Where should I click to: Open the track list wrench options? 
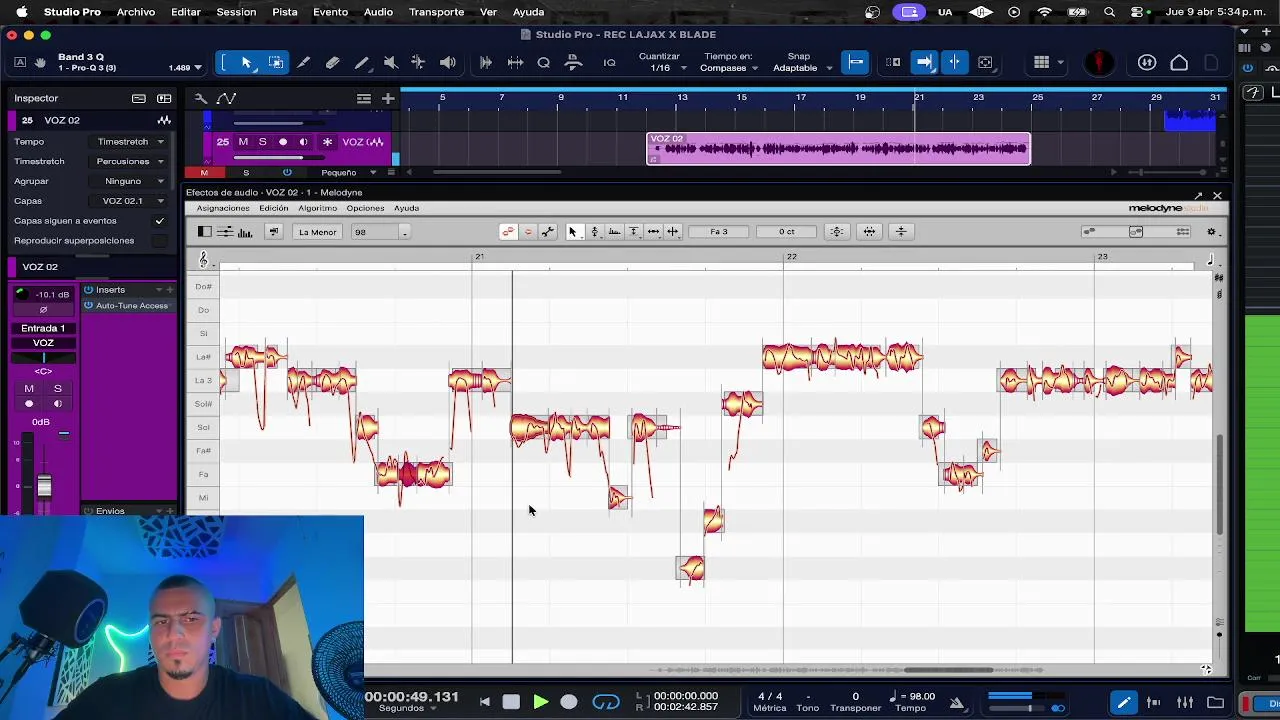[200, 98]
